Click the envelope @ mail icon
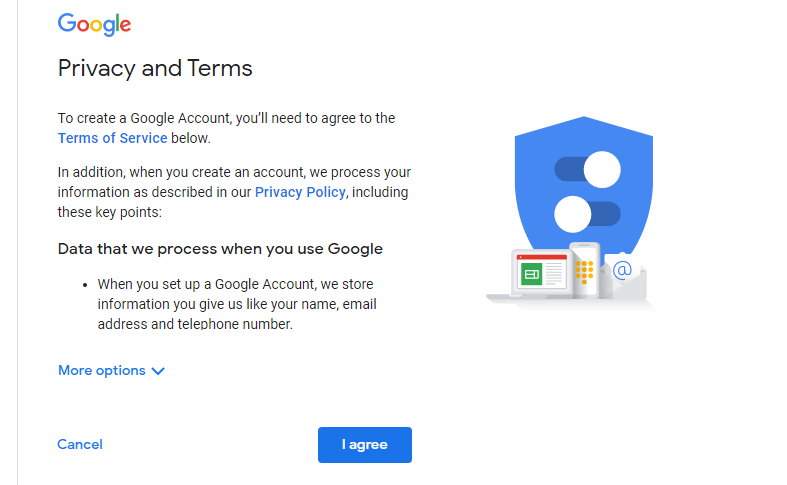The height and width of the screenshot is (485, 787). tap(623, 275)
